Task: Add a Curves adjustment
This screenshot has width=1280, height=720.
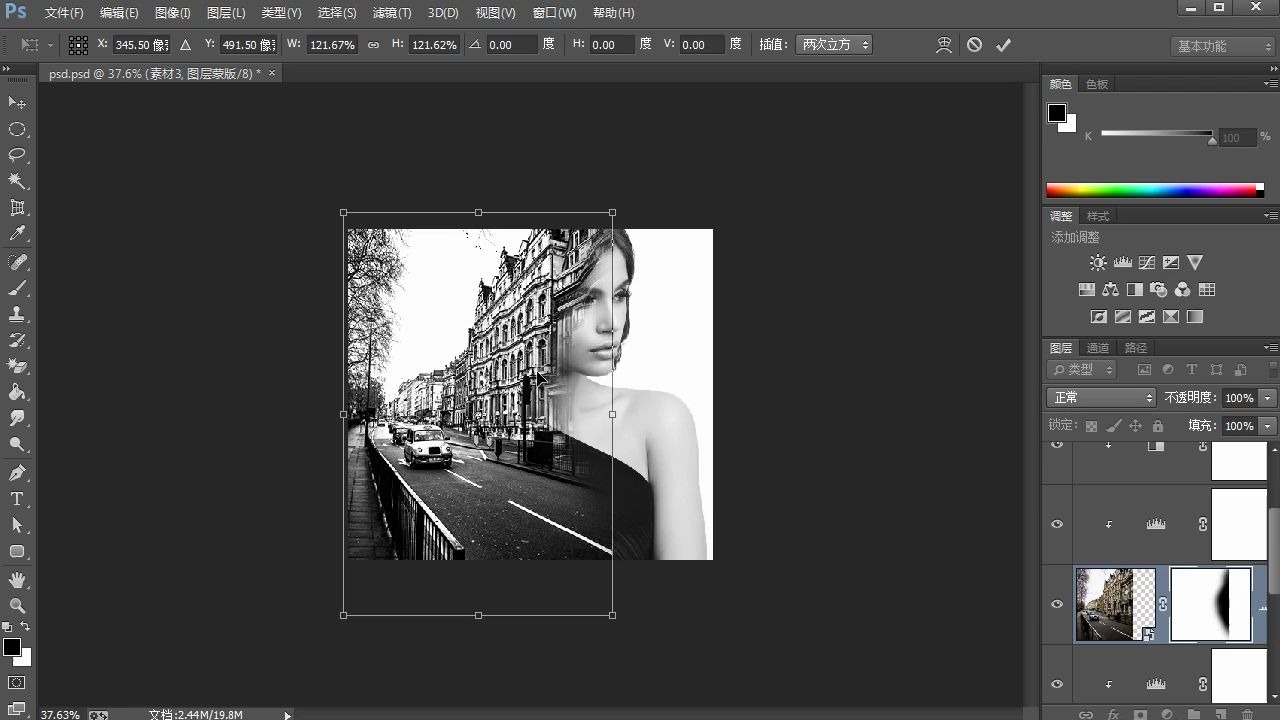Action: click(1146, 263)
